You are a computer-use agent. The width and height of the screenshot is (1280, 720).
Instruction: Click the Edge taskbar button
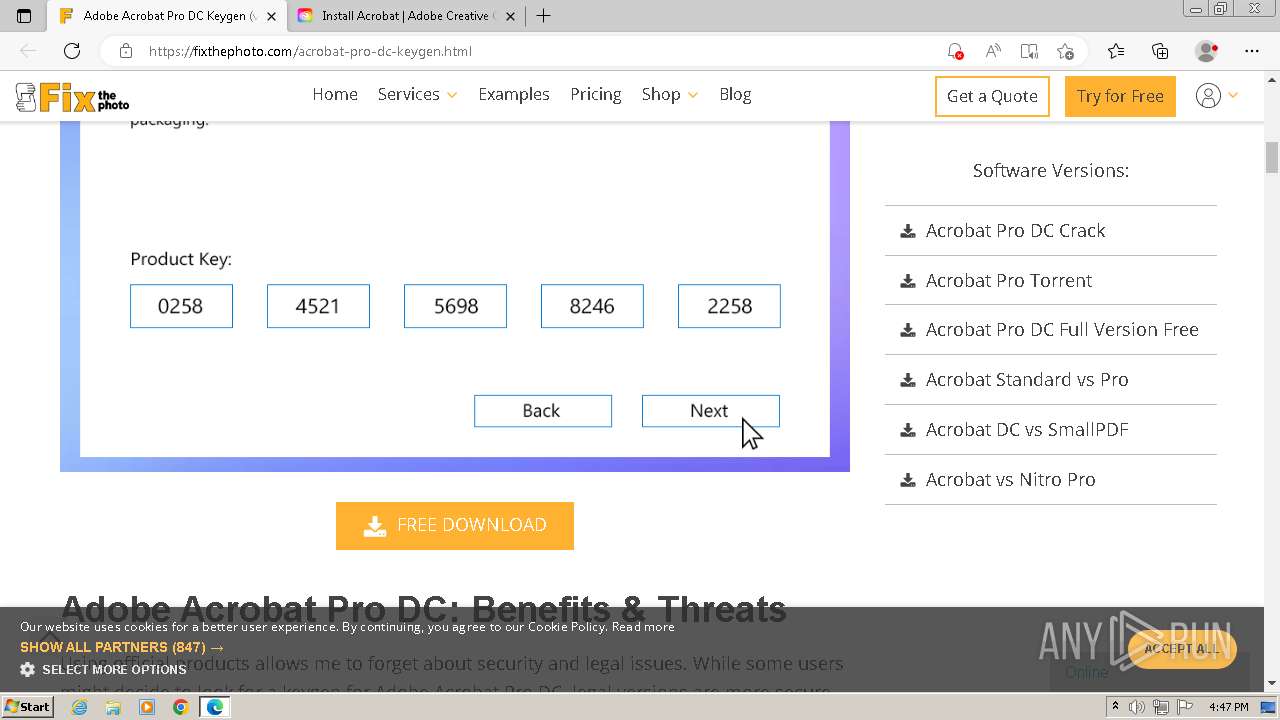pyautogui.click(x=214, y=707)
